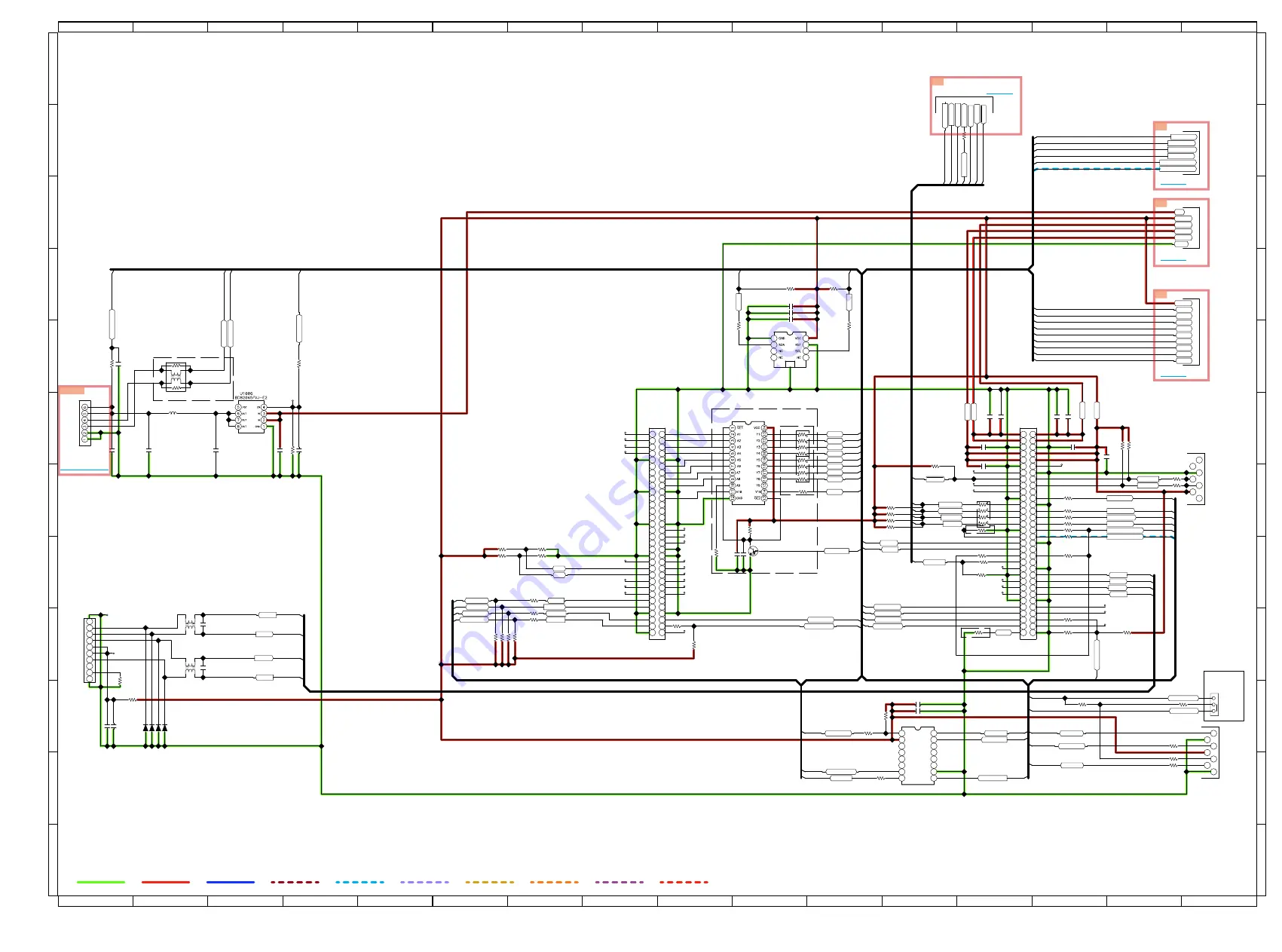The image size is (1282, 952).
Task: Select the solid blue line in the legend
Action: 231,882
